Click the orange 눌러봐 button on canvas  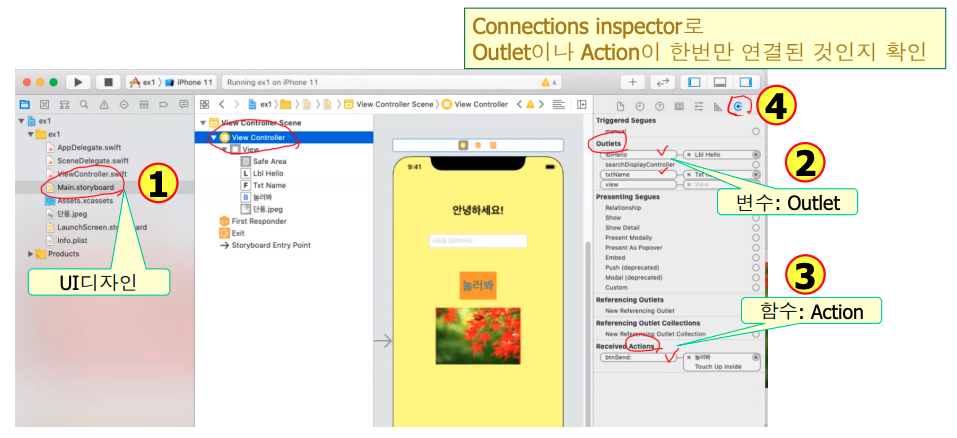[x=478, y=285]
